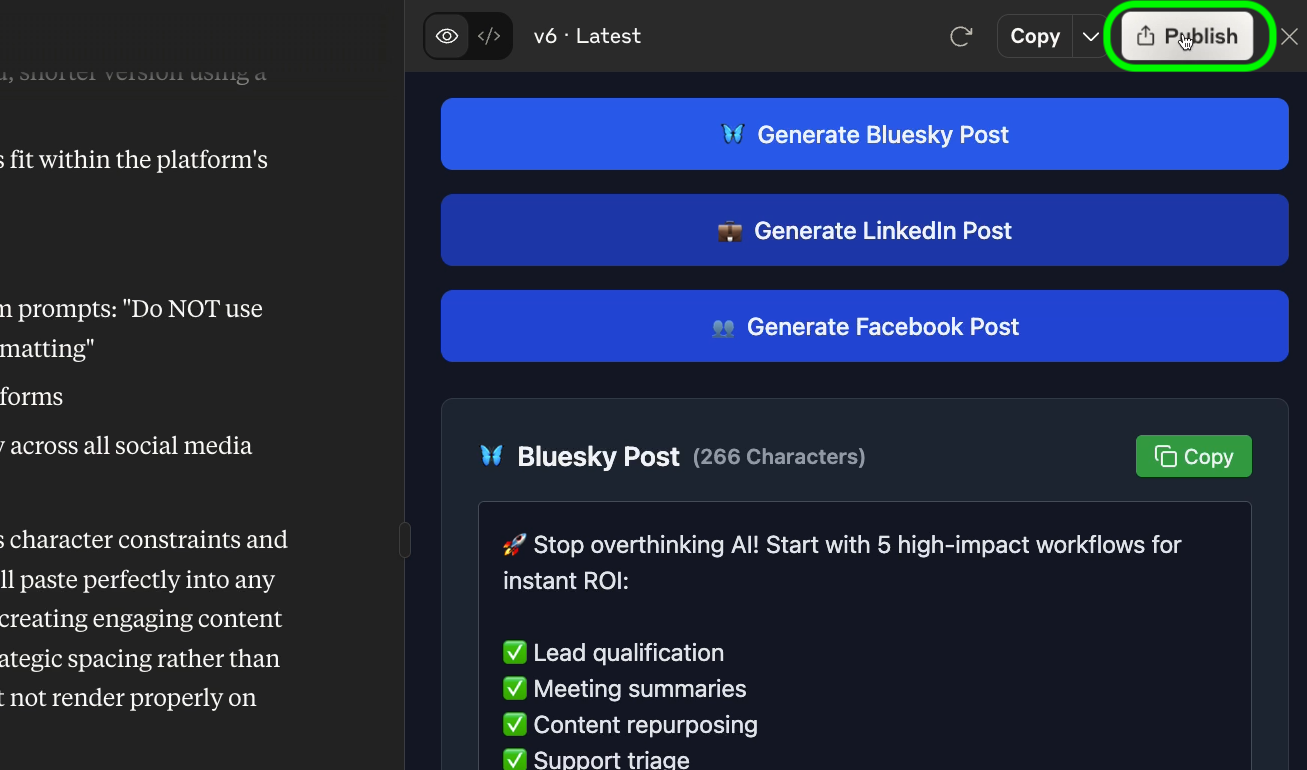Click the 'Content repurposing' line
The image size is (1307, 770).
point(630,725)
